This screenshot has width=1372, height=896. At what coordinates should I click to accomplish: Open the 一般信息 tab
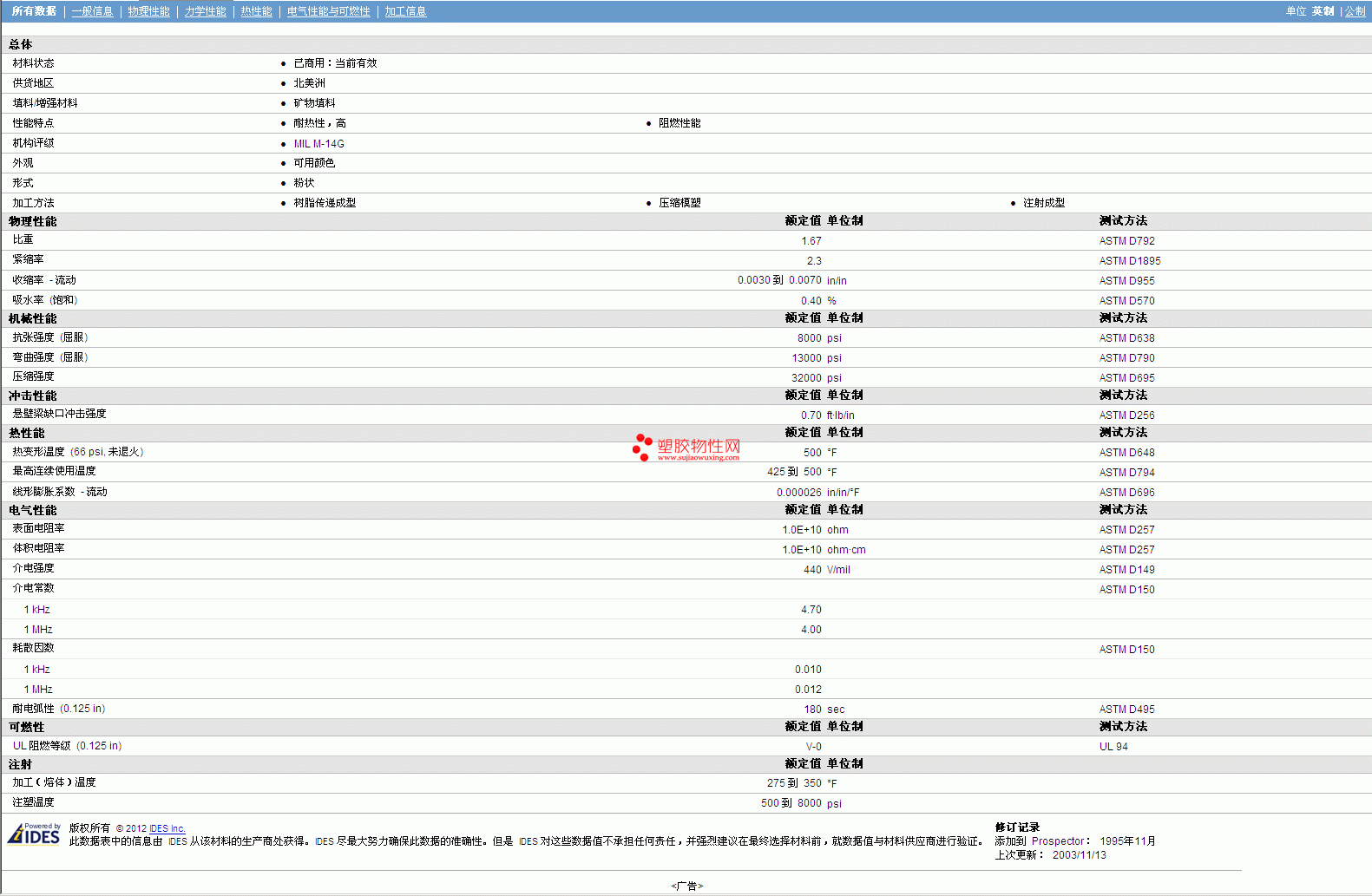92,11
